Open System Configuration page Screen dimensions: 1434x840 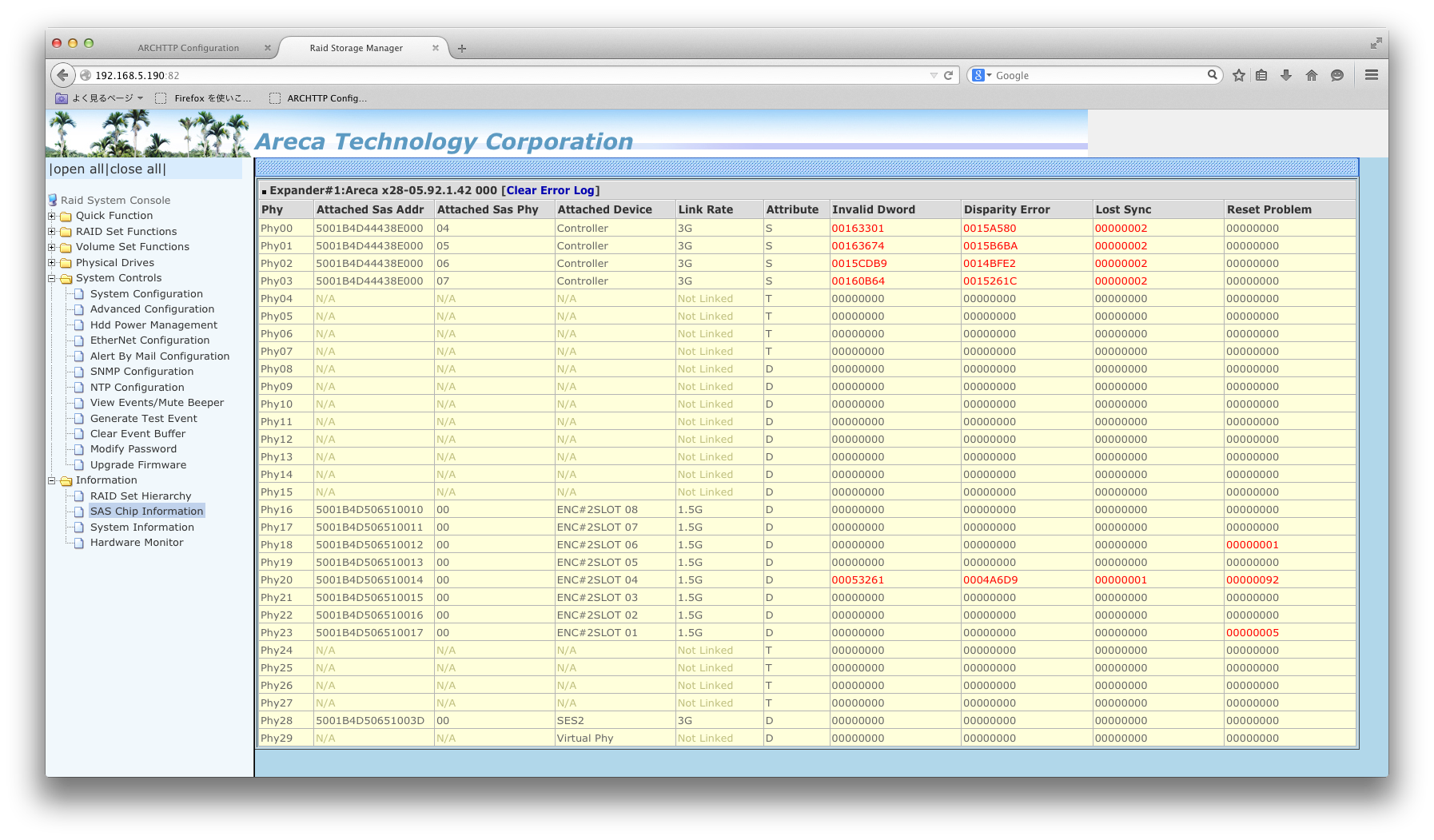coord(146,294)
